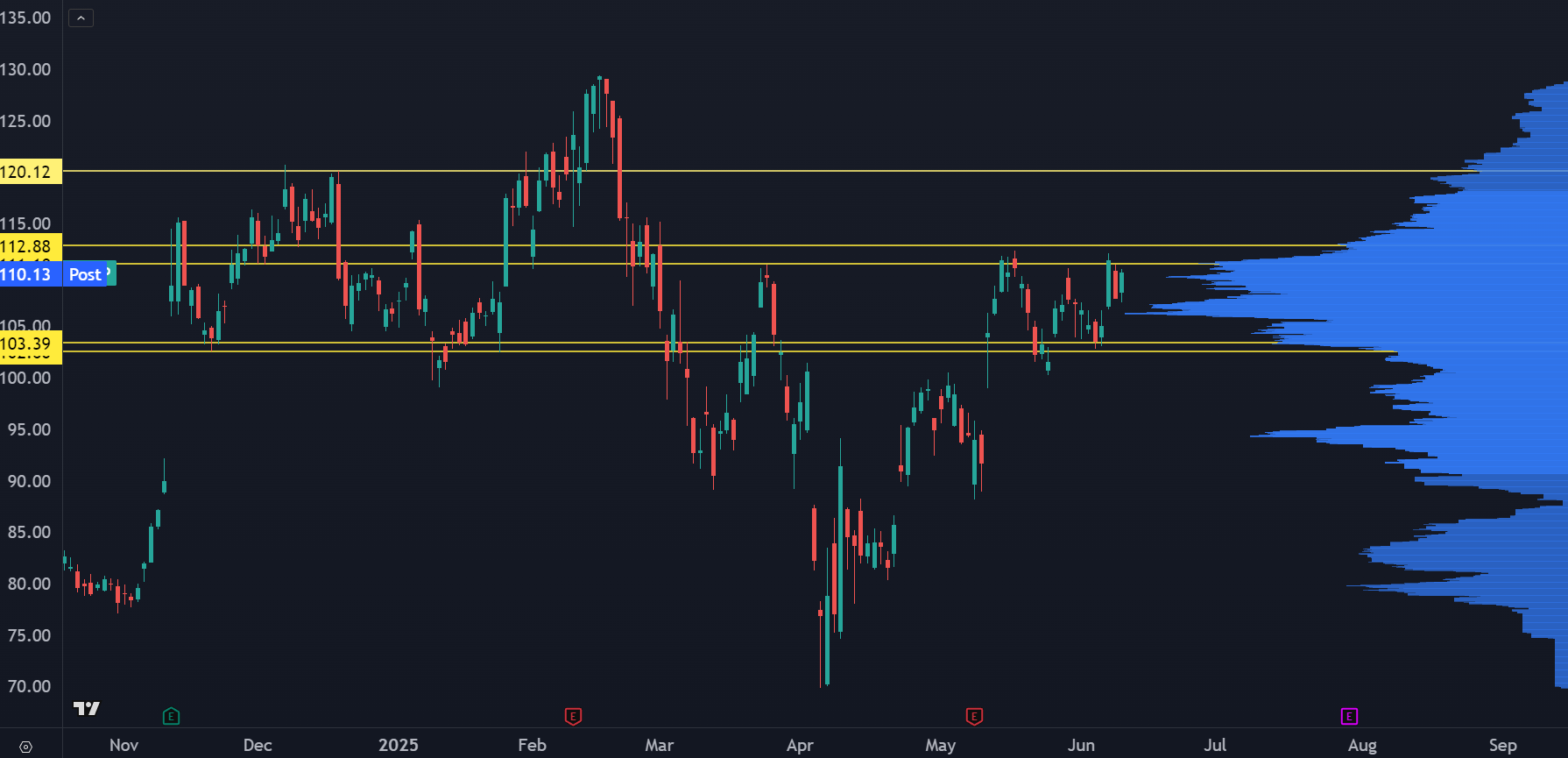Click the TradingView logo
The height and width of the screenshot is (758, 1568).
click(x=87, y=708)
